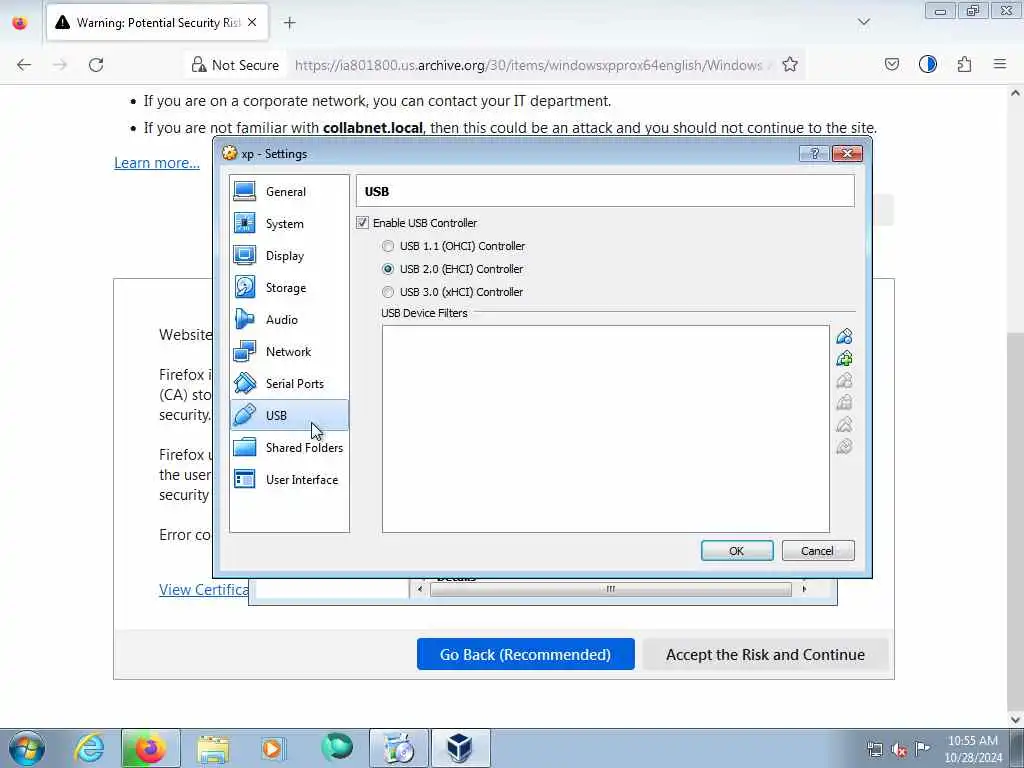Cancel the xp Settings dialog
This screenshot has height=768, width=1024.
coord(818,551)
